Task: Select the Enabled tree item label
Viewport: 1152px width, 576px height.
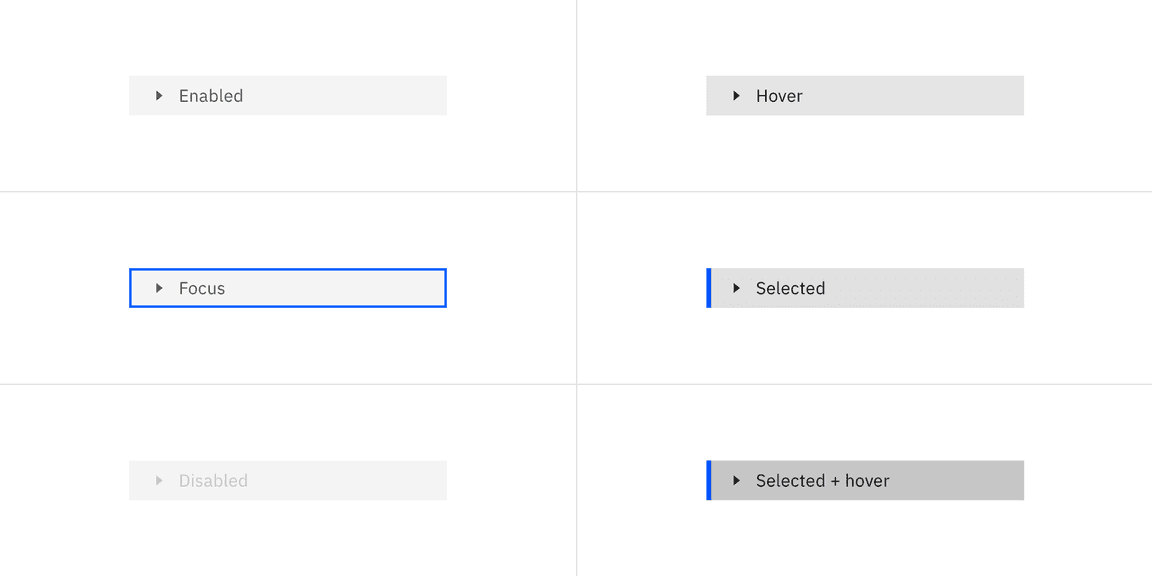Action: click(x=211, y=96)
